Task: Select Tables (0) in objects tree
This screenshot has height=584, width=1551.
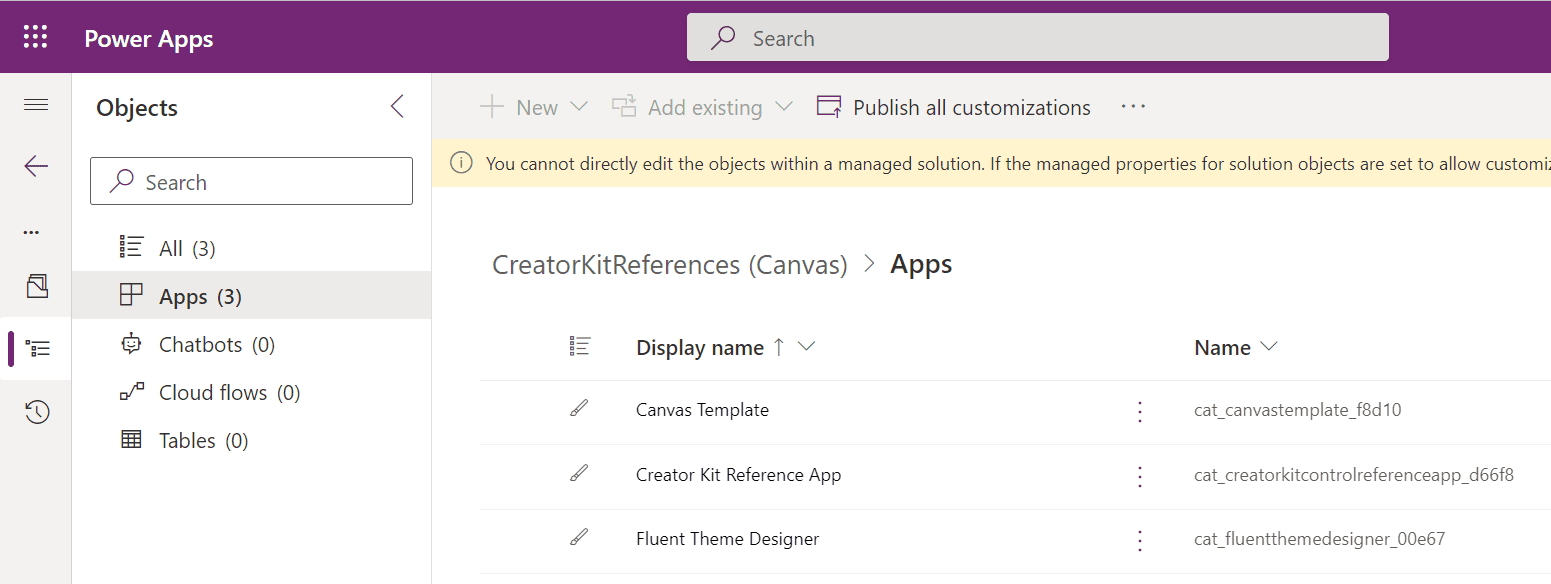Action: [251, 440]
